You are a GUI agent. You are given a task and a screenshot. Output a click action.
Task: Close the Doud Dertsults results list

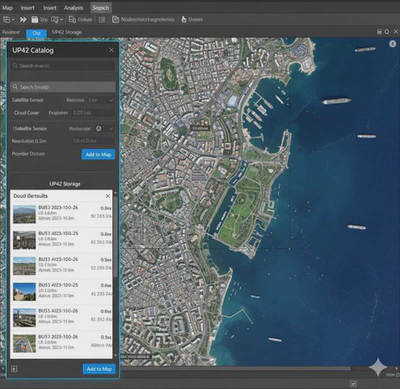tap(108, 196)
